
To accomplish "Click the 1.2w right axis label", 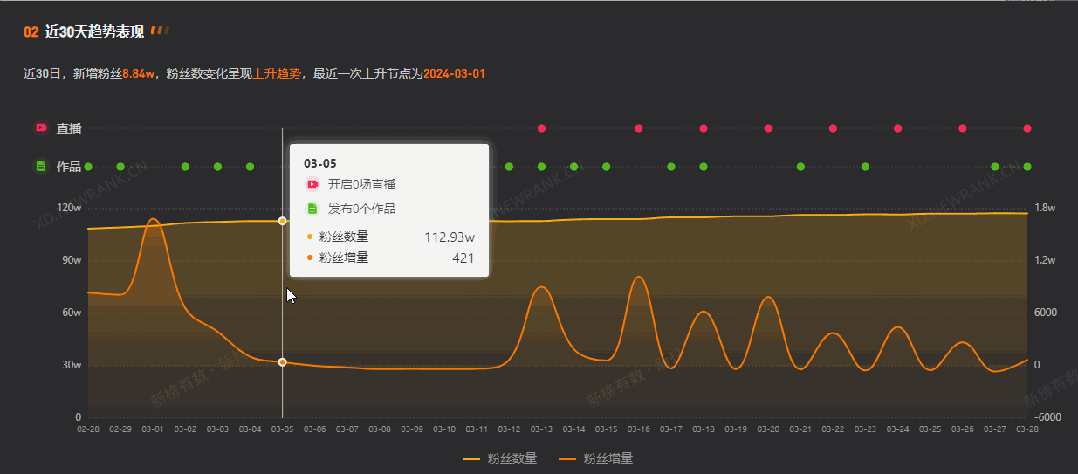I will click(x=1045, y=260).
